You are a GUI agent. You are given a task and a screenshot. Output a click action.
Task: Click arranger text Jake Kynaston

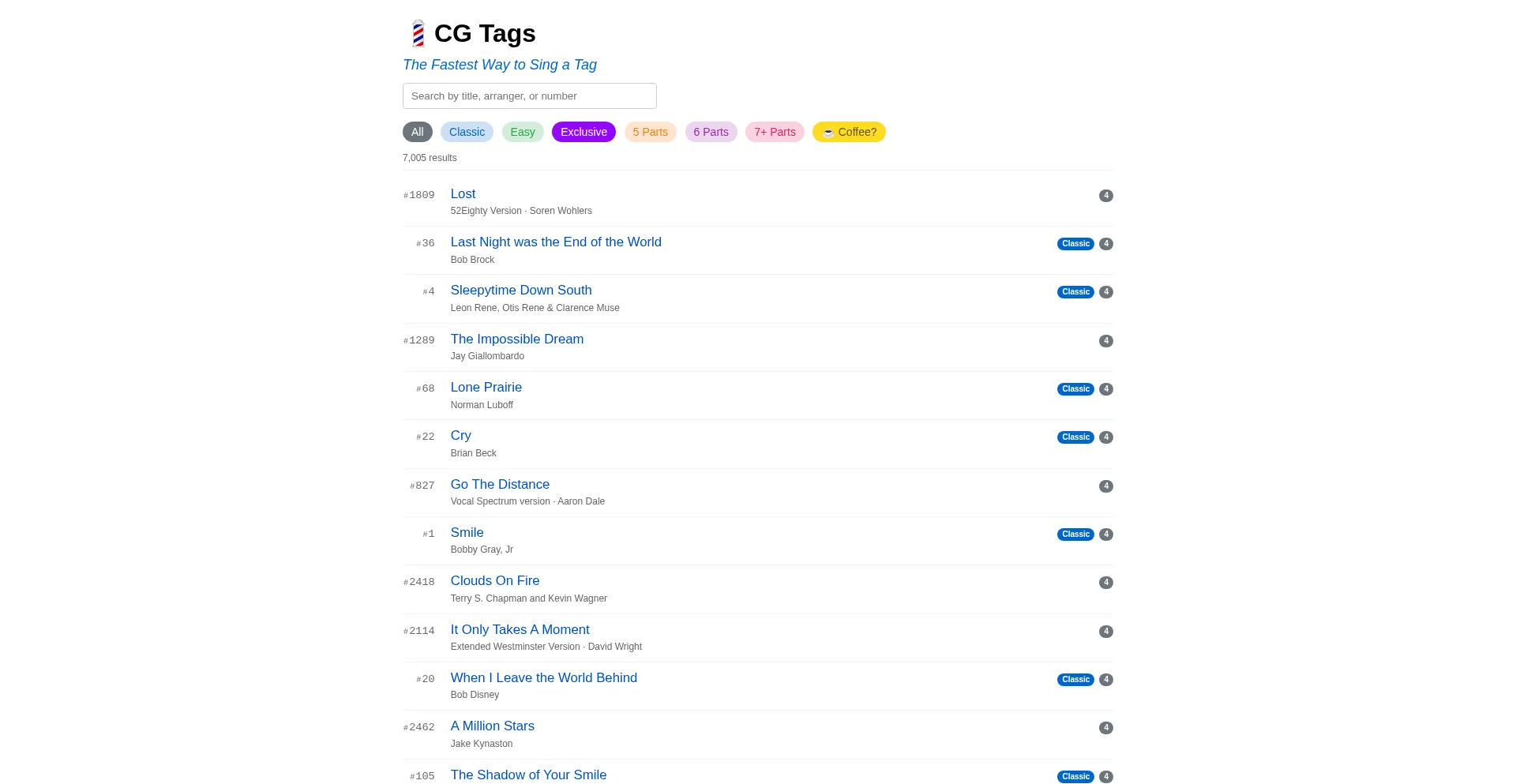[x=482, y=744]
